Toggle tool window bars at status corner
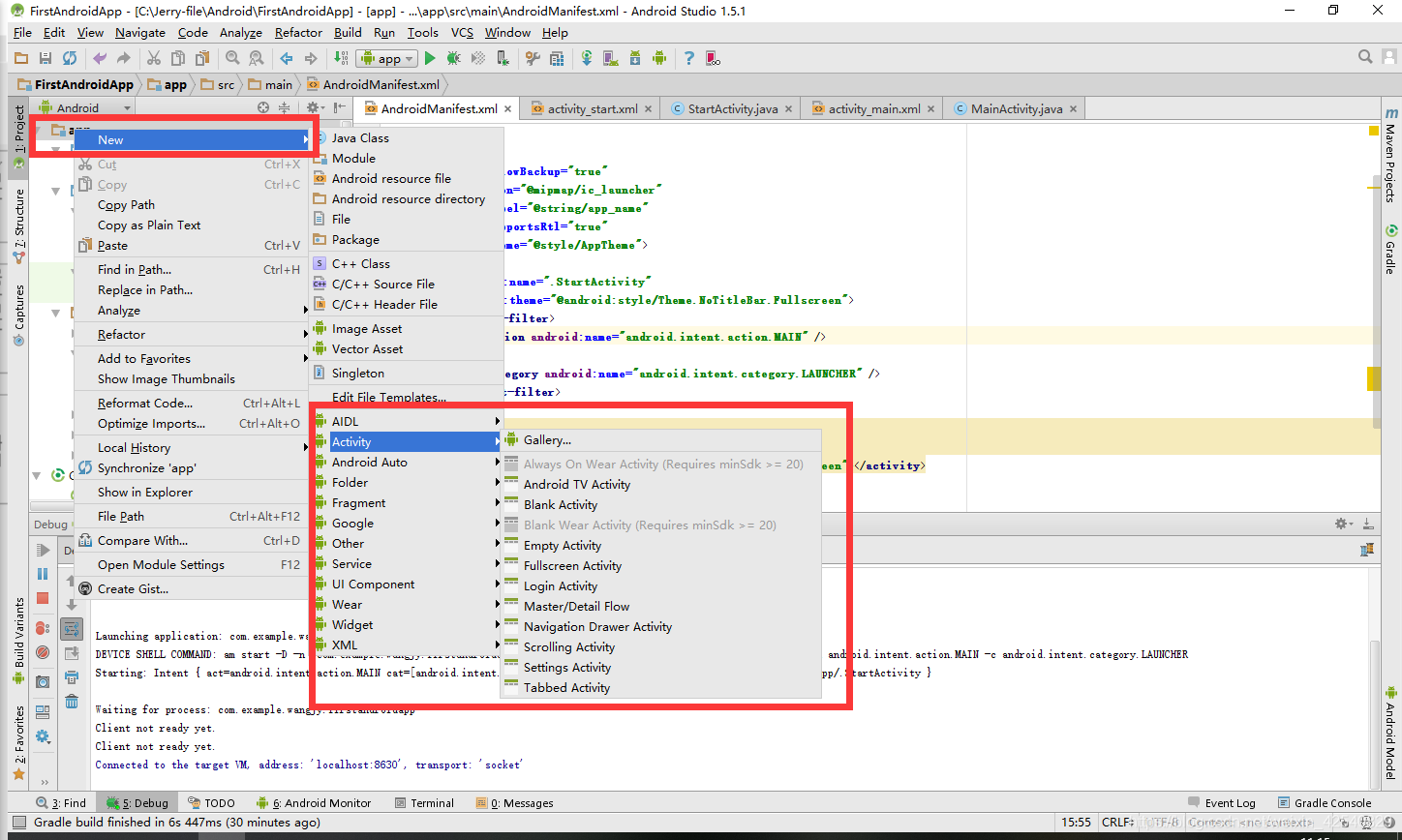Screen dimensions: 1402x840 [19, 822]
